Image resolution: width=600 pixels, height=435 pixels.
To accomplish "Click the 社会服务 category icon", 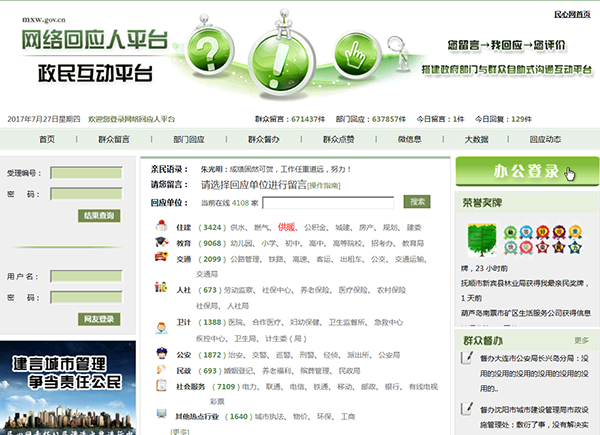I will 160,384.
